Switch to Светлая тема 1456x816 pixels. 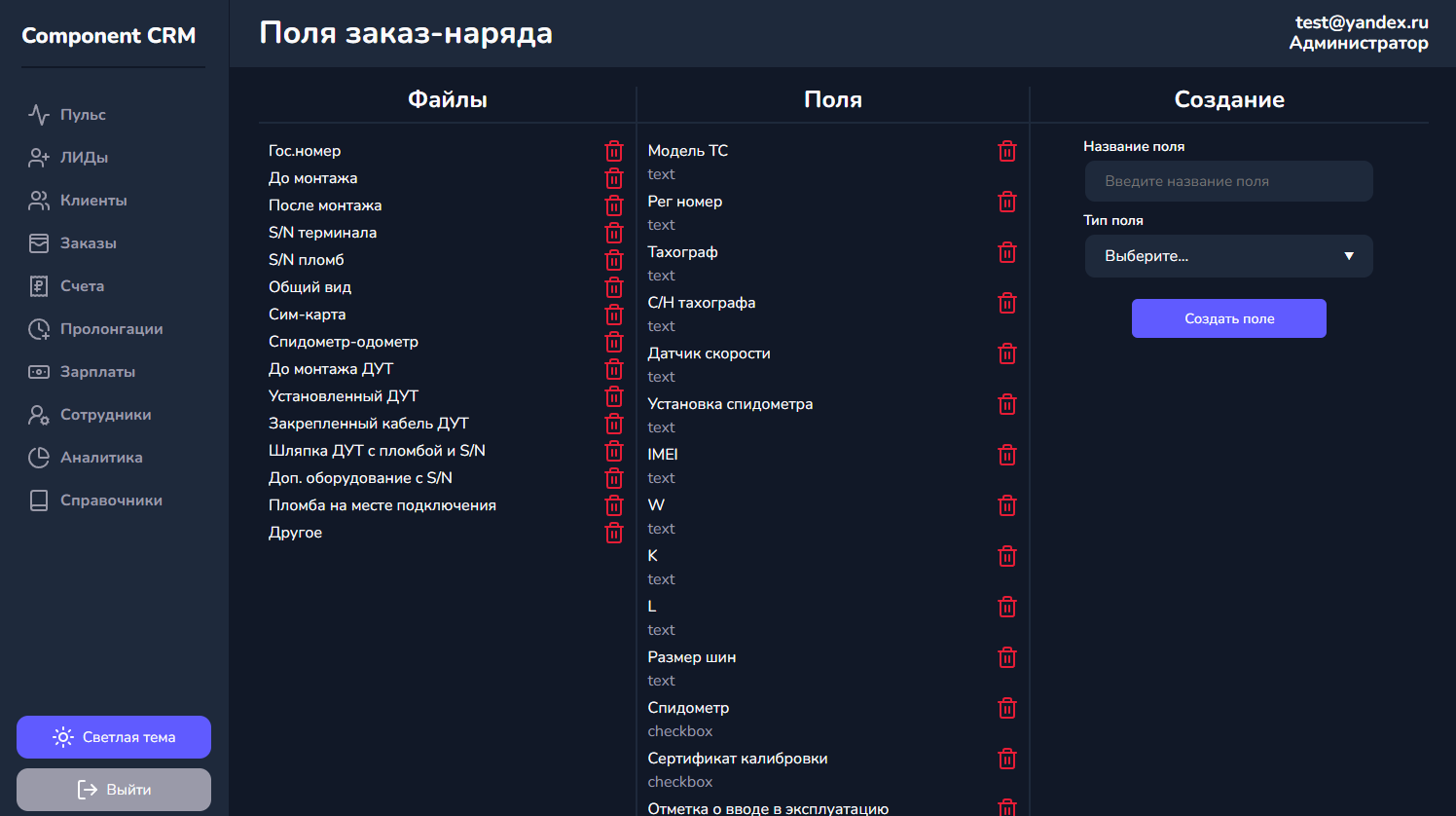click(114, 737)
